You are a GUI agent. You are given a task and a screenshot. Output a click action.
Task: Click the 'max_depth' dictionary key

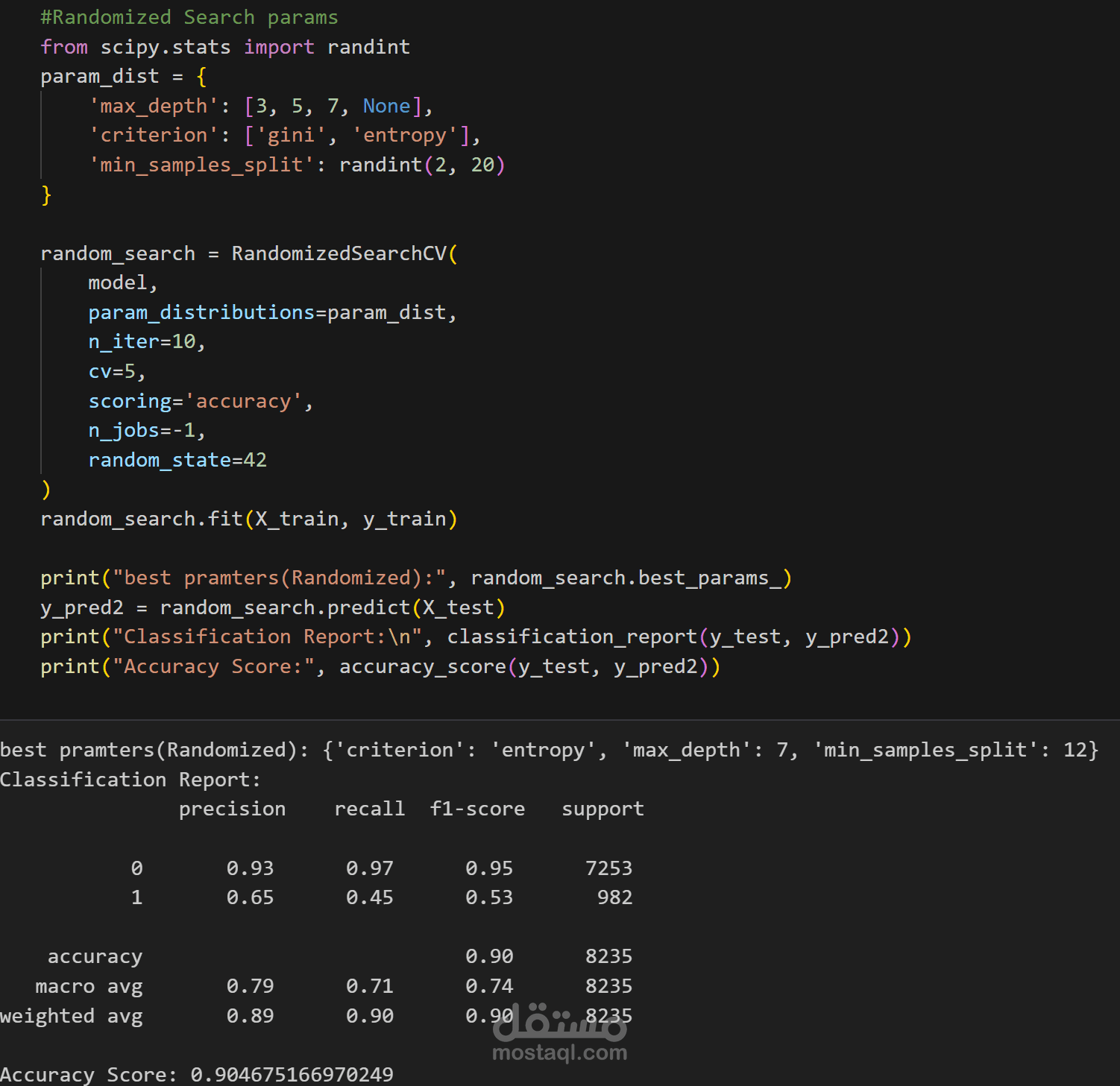click(154, 106)
